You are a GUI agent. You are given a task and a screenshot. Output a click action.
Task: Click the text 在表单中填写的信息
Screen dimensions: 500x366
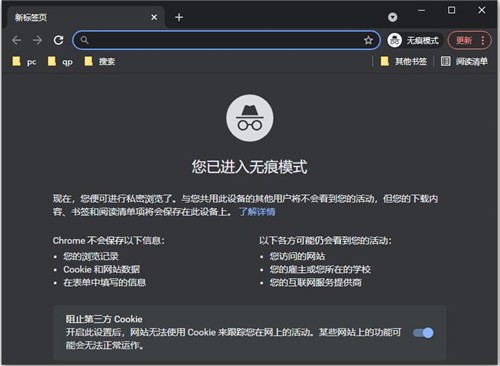[x=105, y=283]
